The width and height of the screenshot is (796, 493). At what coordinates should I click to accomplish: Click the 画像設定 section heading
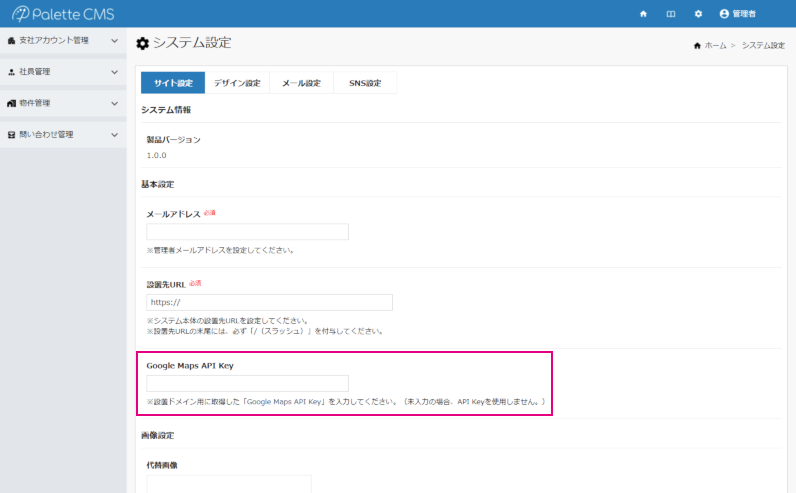tap(157, 435)
